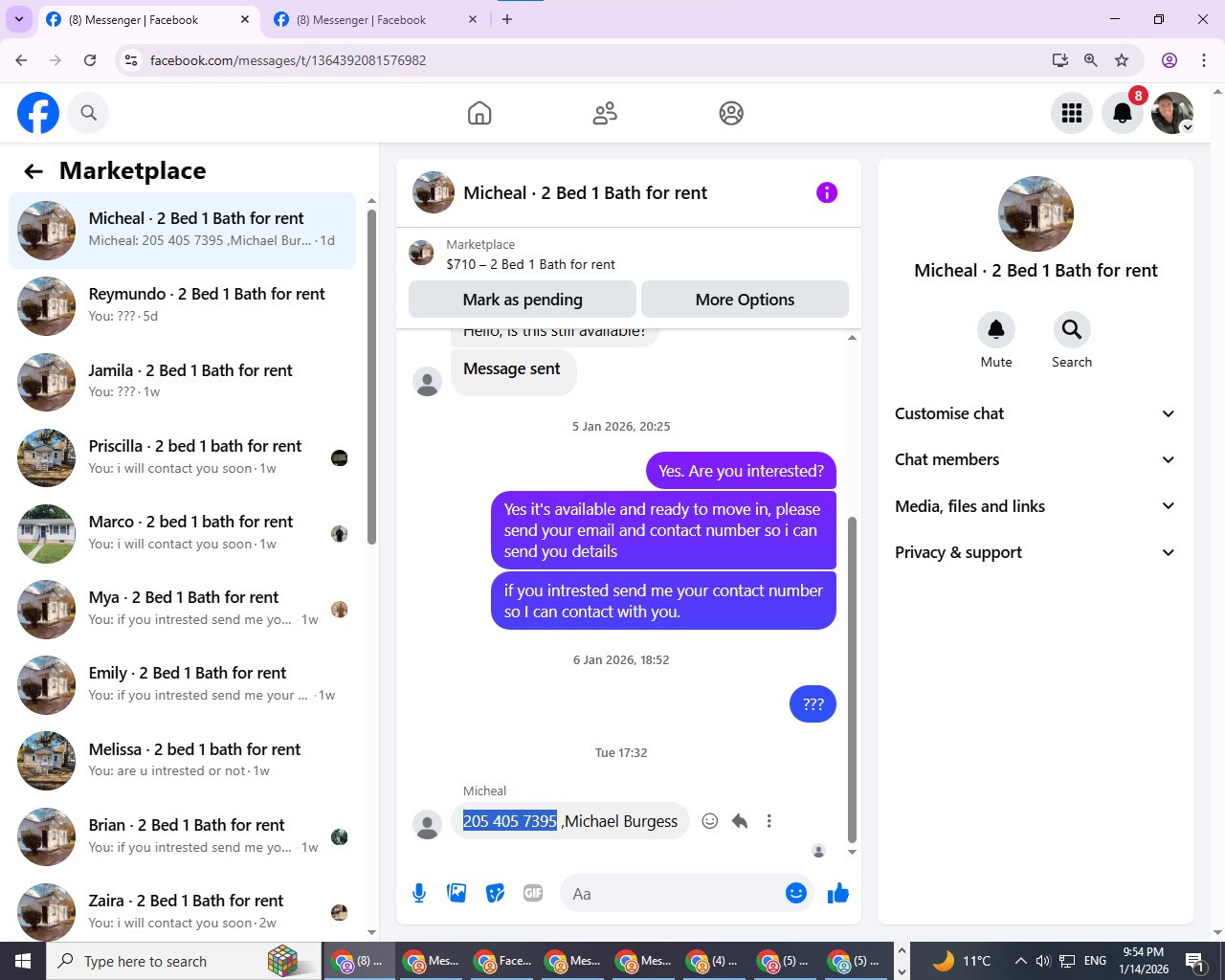This screenshot has width=1225, height=980.
Task: Open the Facebook logo home link
Action: pos(38,113)
